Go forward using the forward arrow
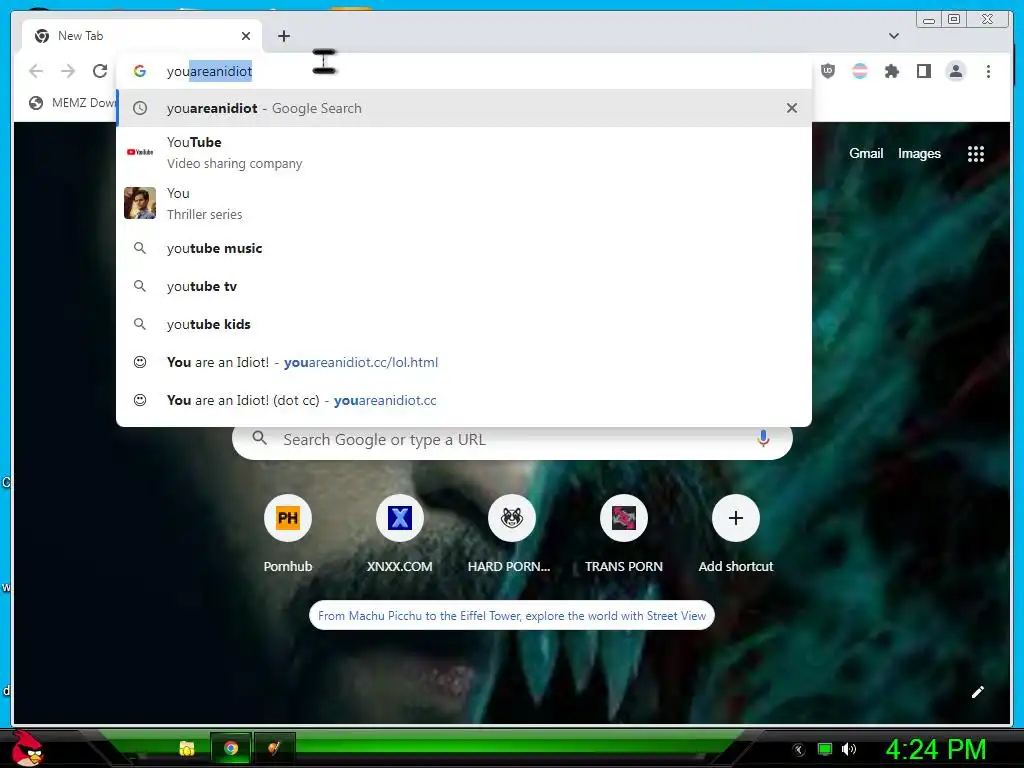Viewport: 1024px width, 768px height. pyautogui.click(x=68, y=71)
